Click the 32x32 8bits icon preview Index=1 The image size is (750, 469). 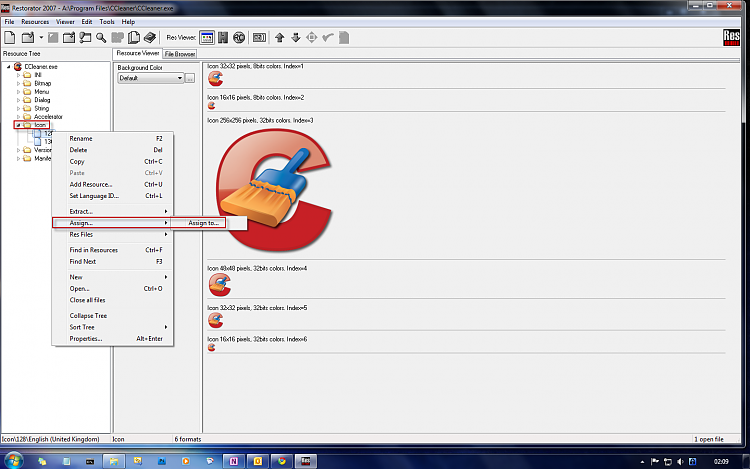point(216,78)
